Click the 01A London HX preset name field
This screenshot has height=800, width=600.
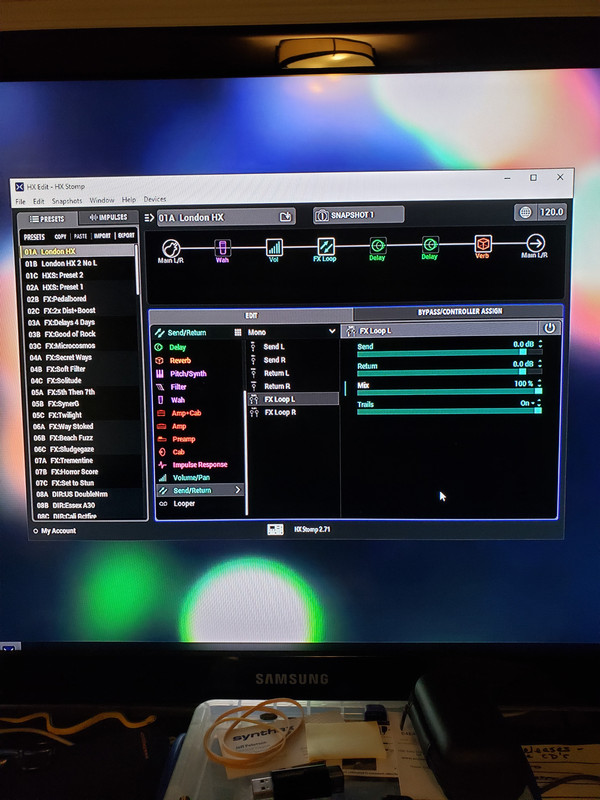tap(226, 217)
